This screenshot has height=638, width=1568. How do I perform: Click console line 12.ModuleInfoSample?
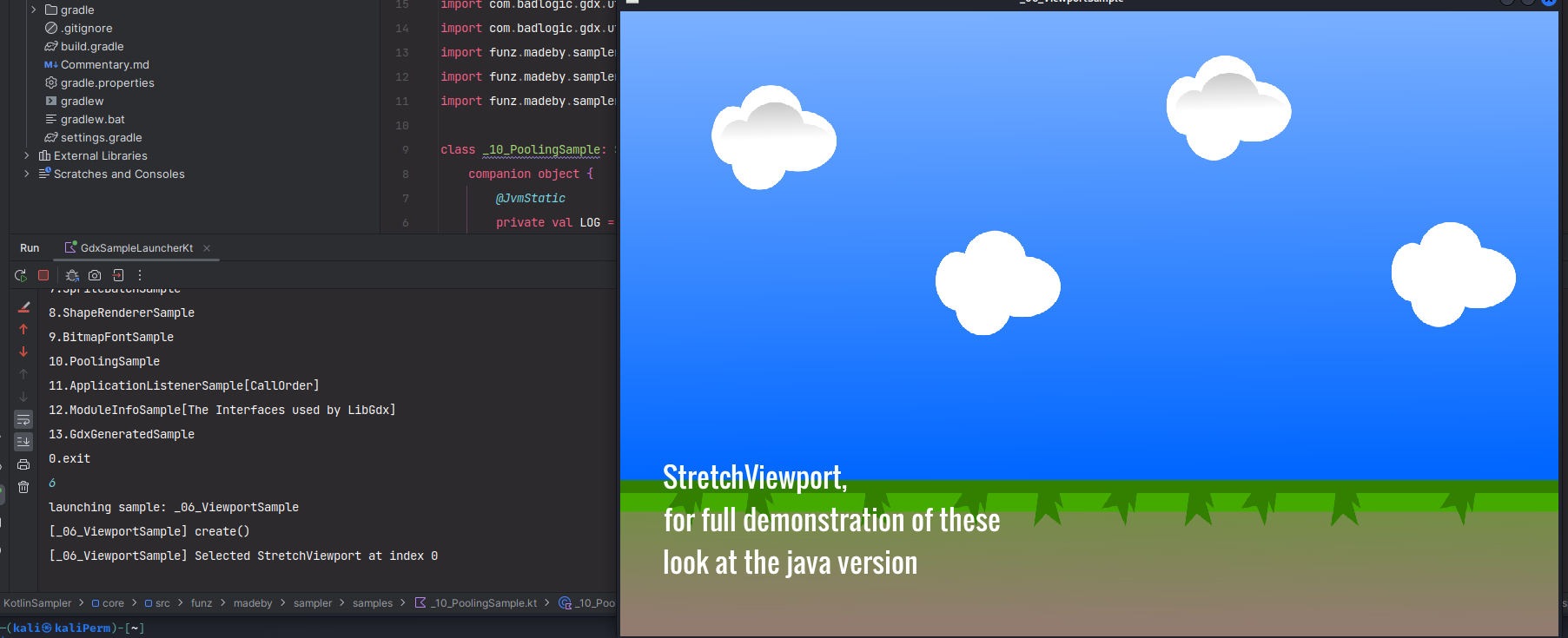(222, 411)
